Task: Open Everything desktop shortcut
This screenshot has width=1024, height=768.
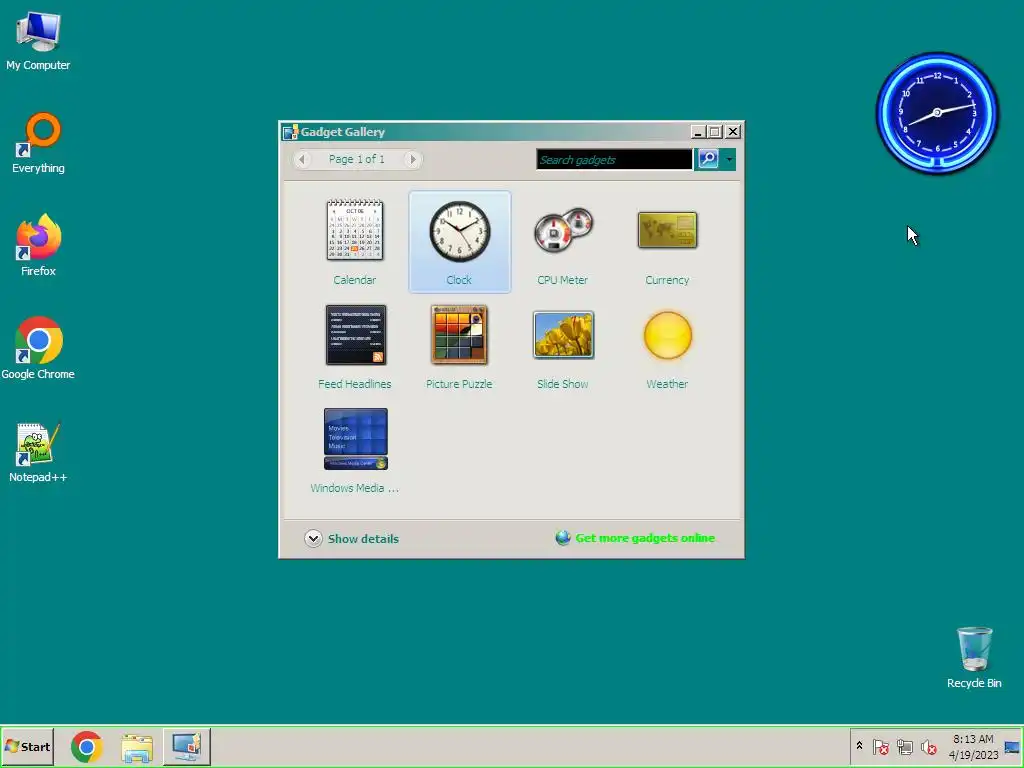Action: (x=38, y=144)
